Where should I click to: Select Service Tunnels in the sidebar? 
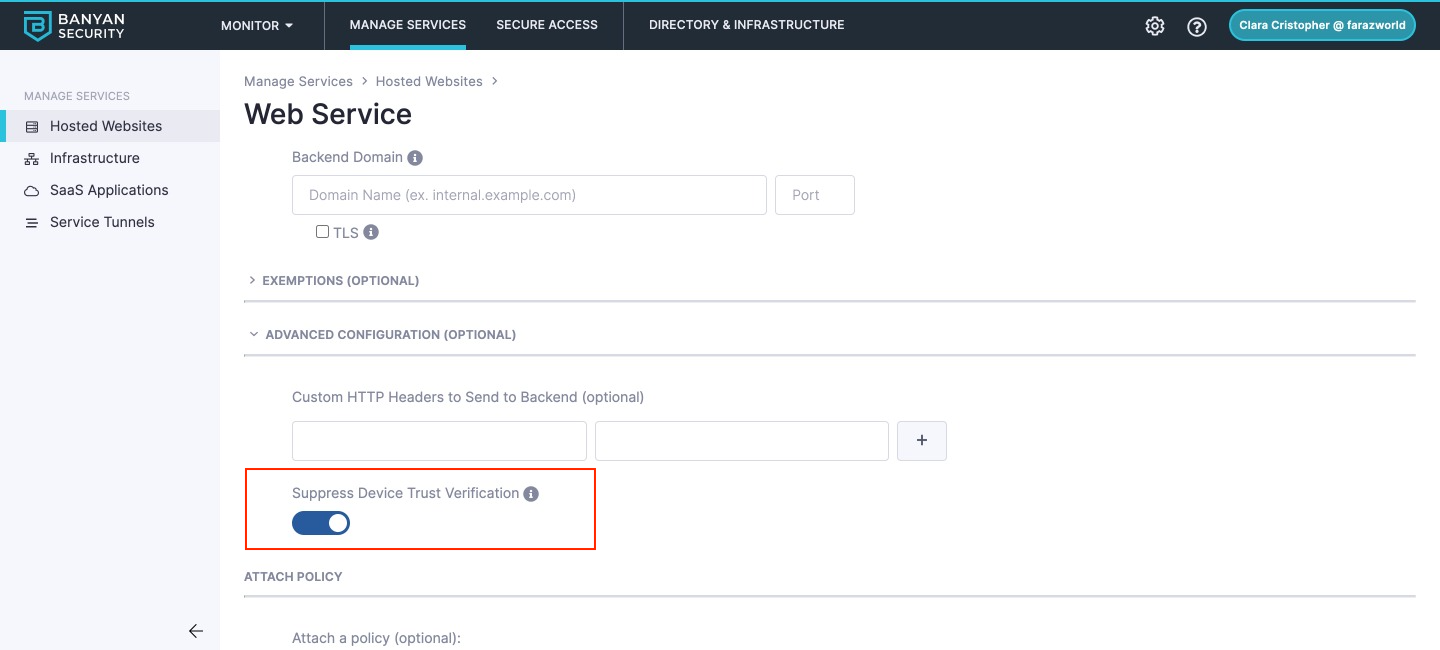point(102,222)
